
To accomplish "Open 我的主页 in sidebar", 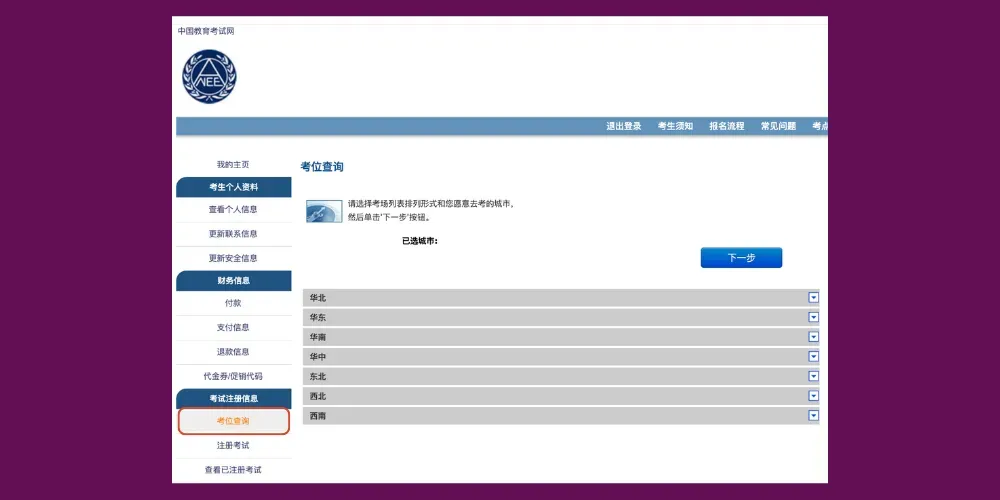I will coord(233,164).
